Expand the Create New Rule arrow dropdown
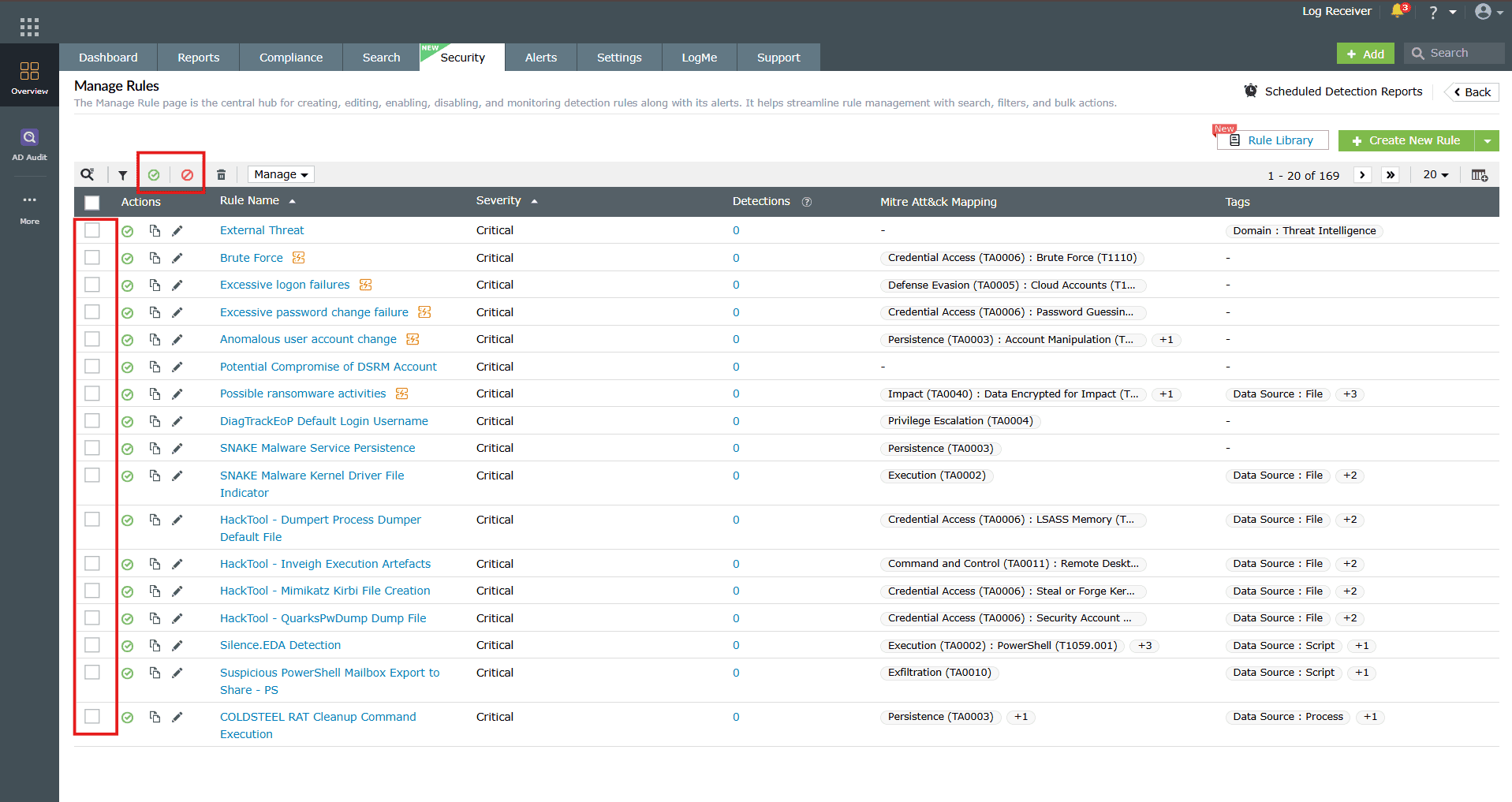The height and width of the screenshot is (802, 1512). point(1487,140)
